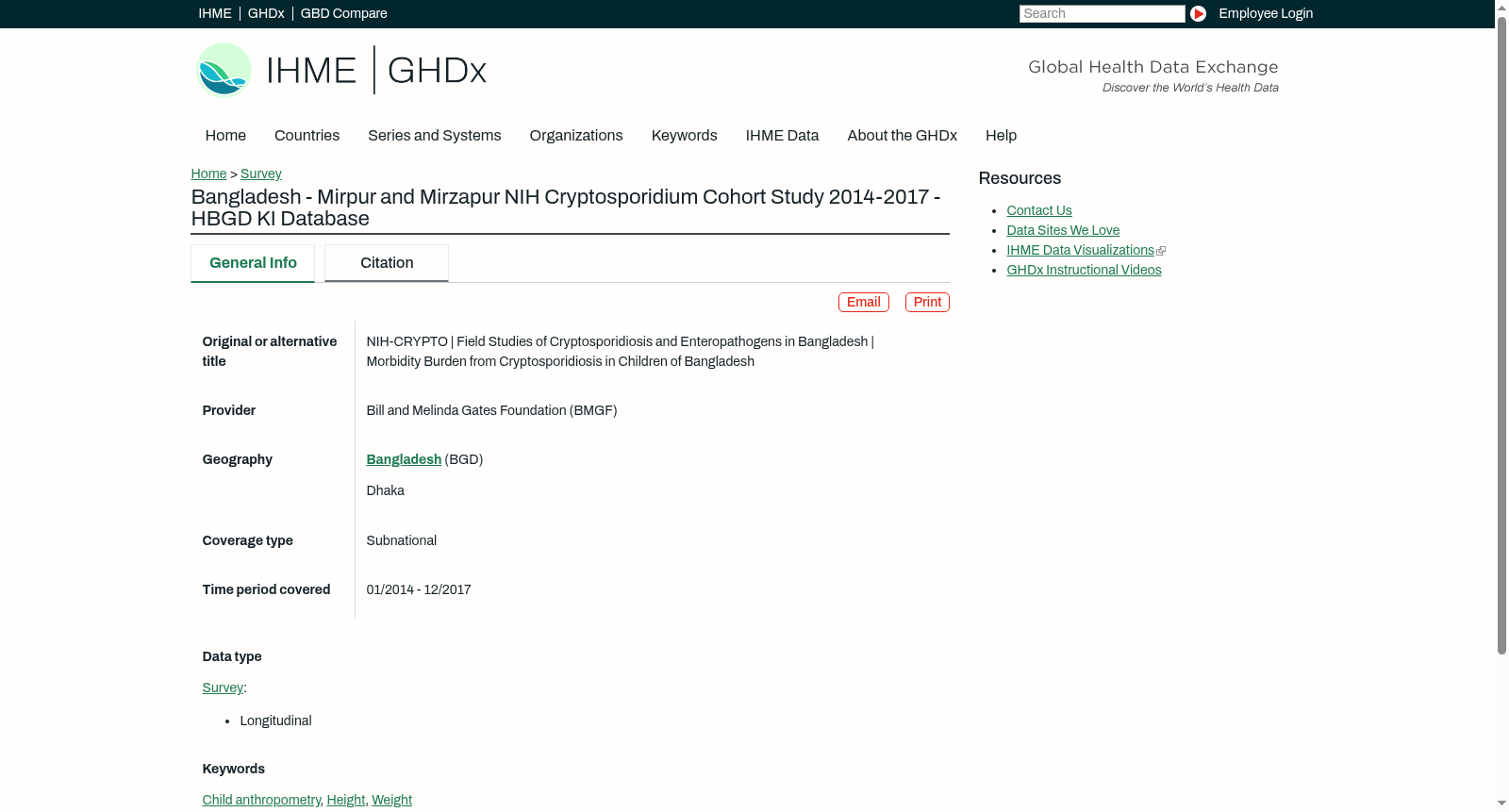Open the Countries menu
Screen dimensions: 1509x812
coord(307,136)
